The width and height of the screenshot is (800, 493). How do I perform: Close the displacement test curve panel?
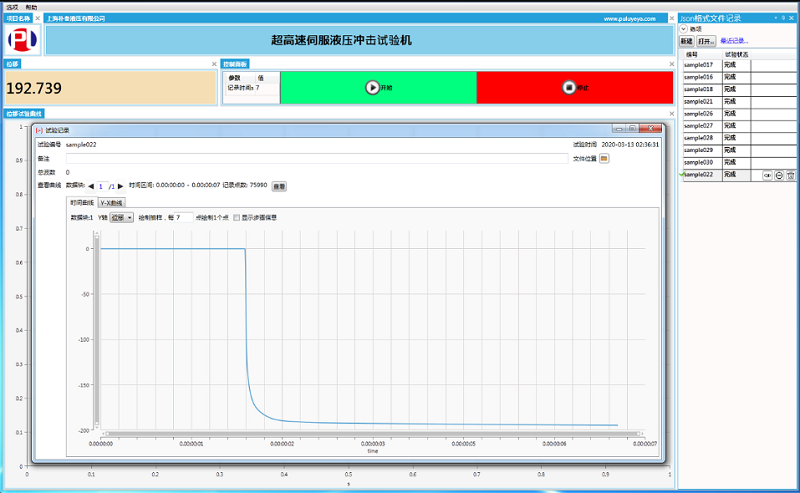coord(671,113)
